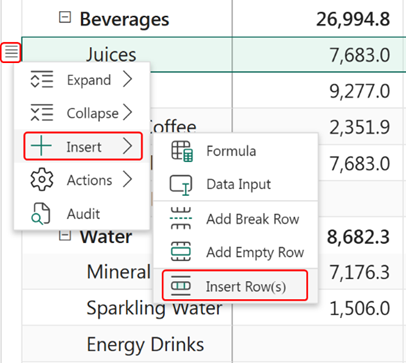Select the Actions menu entry

(x=82, y=180)
